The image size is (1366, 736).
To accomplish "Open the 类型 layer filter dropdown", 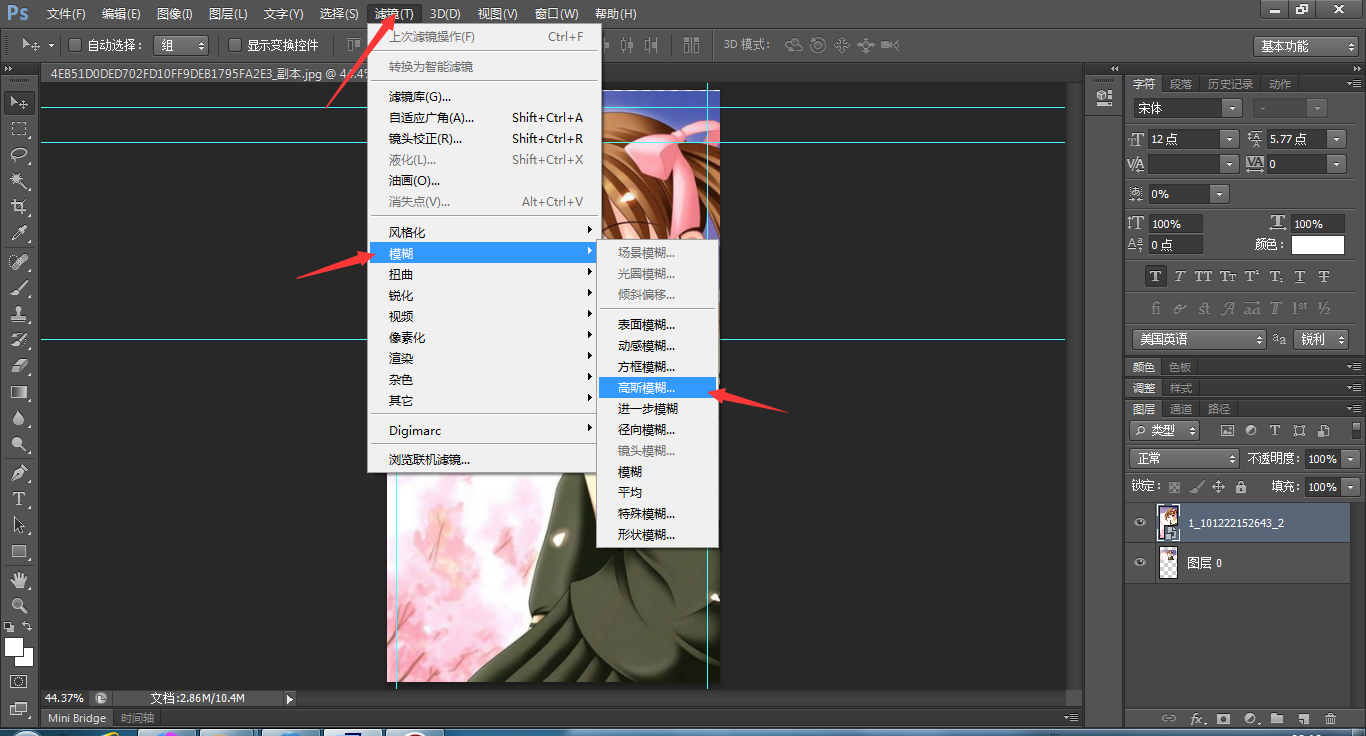I will 1165,431.
